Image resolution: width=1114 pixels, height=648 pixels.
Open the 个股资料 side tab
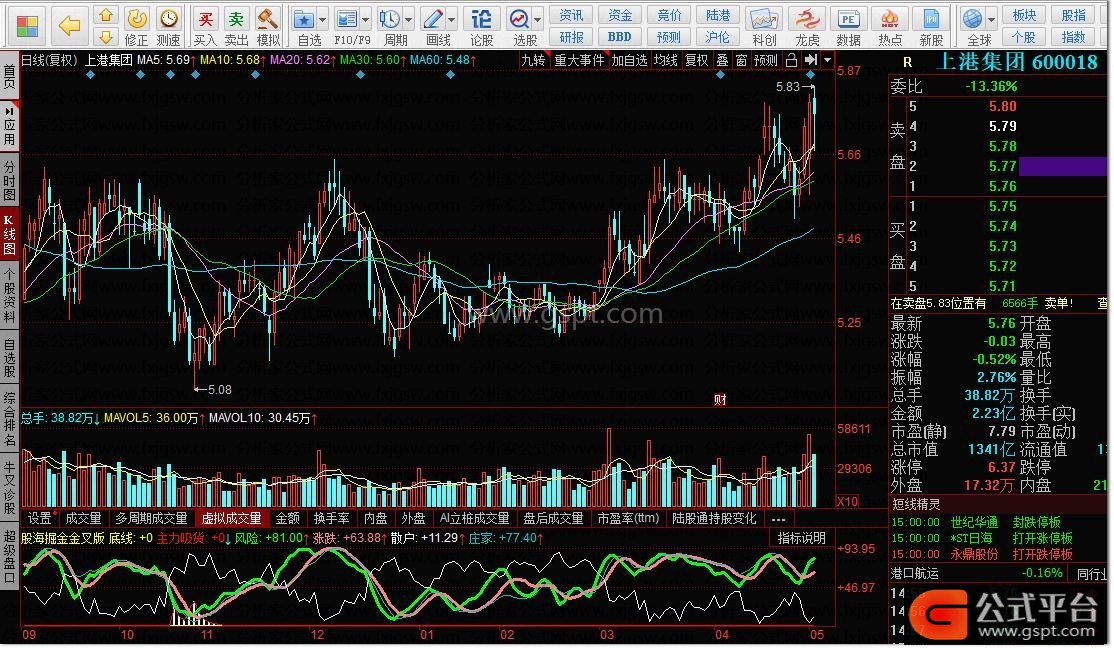[9, 297]
